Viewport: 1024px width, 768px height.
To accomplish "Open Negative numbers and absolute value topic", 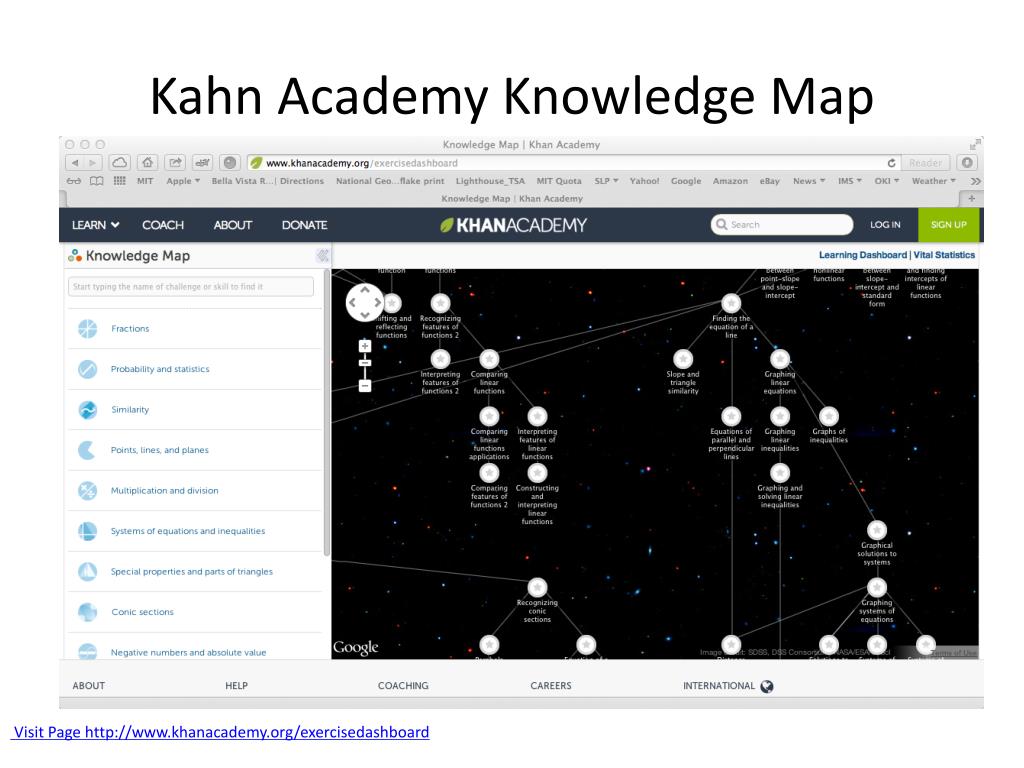I will click(188, 652).
